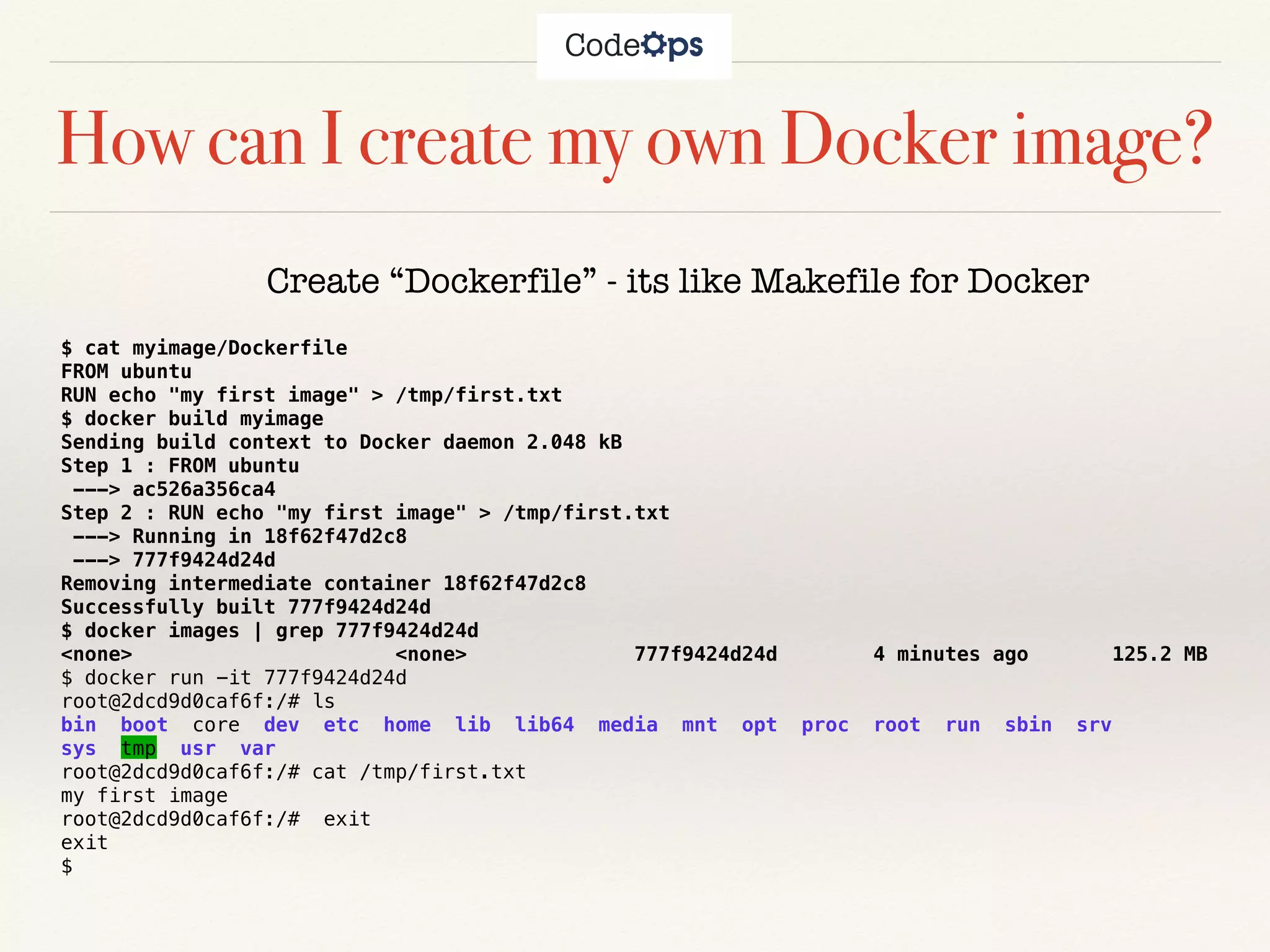Click the line starting "RUN echo "my first image""
The image size is (1270, 952).
(311, 395)
